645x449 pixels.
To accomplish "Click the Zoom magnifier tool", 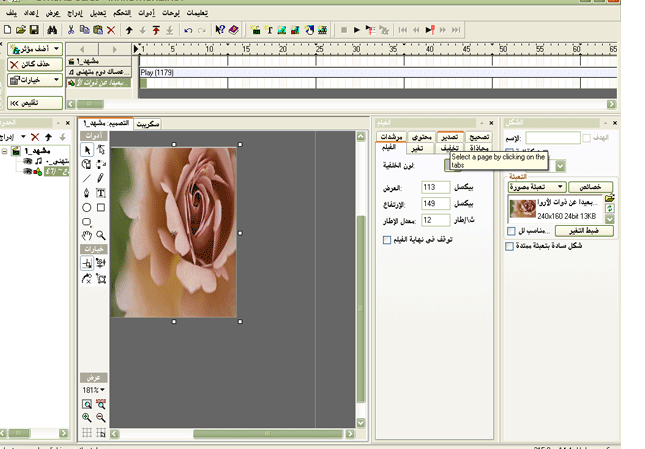I will [x=101, y=235].
